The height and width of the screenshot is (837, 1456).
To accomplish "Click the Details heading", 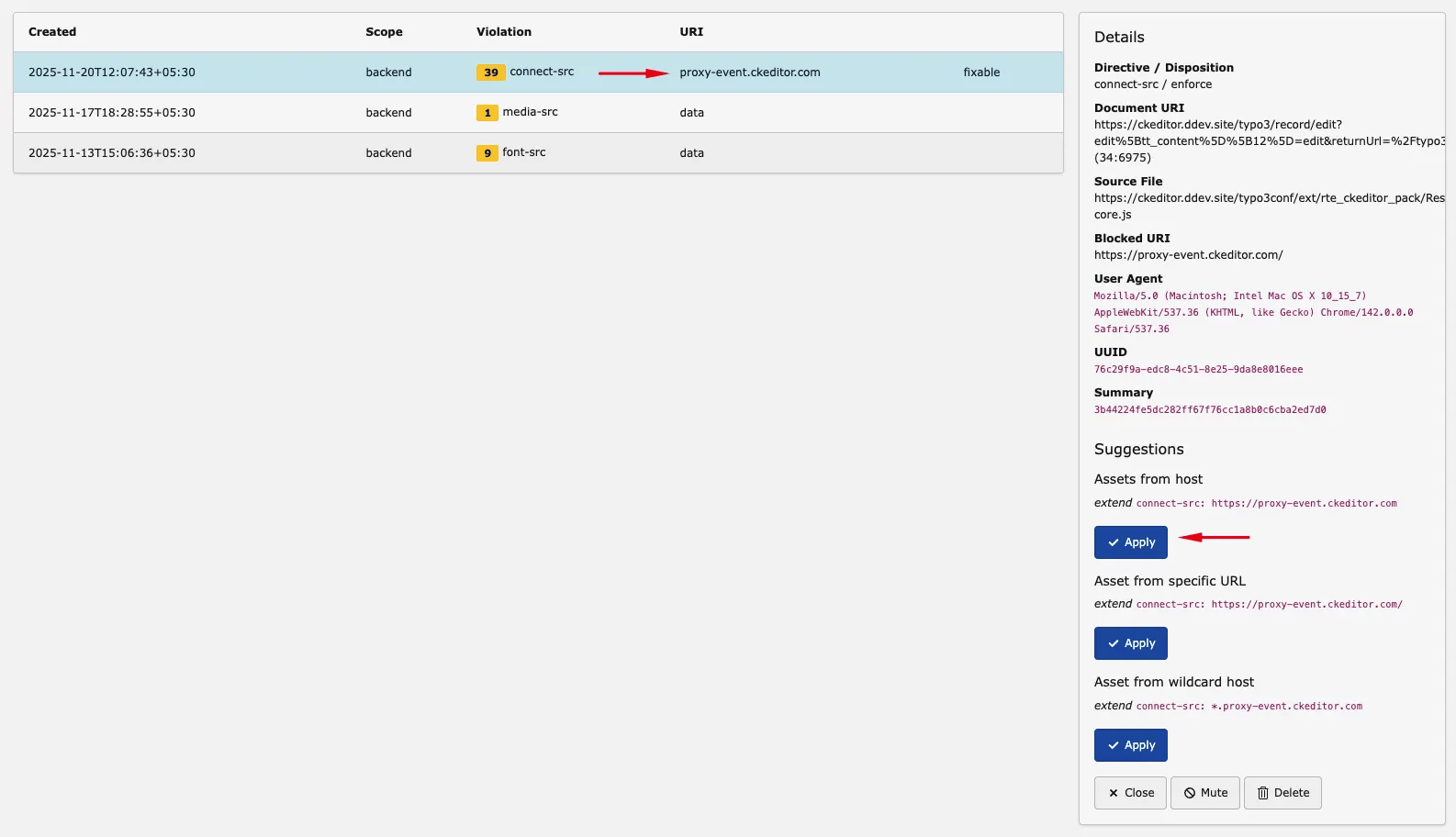I will [x=1119, y=38].
